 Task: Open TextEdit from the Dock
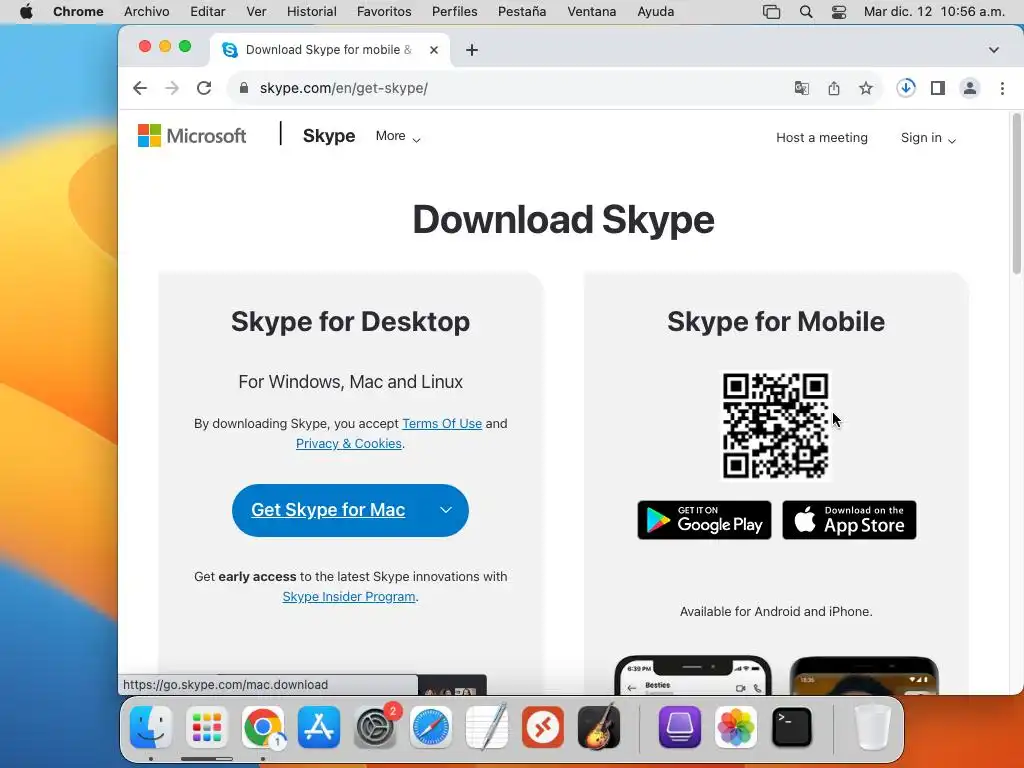[487, 727]
